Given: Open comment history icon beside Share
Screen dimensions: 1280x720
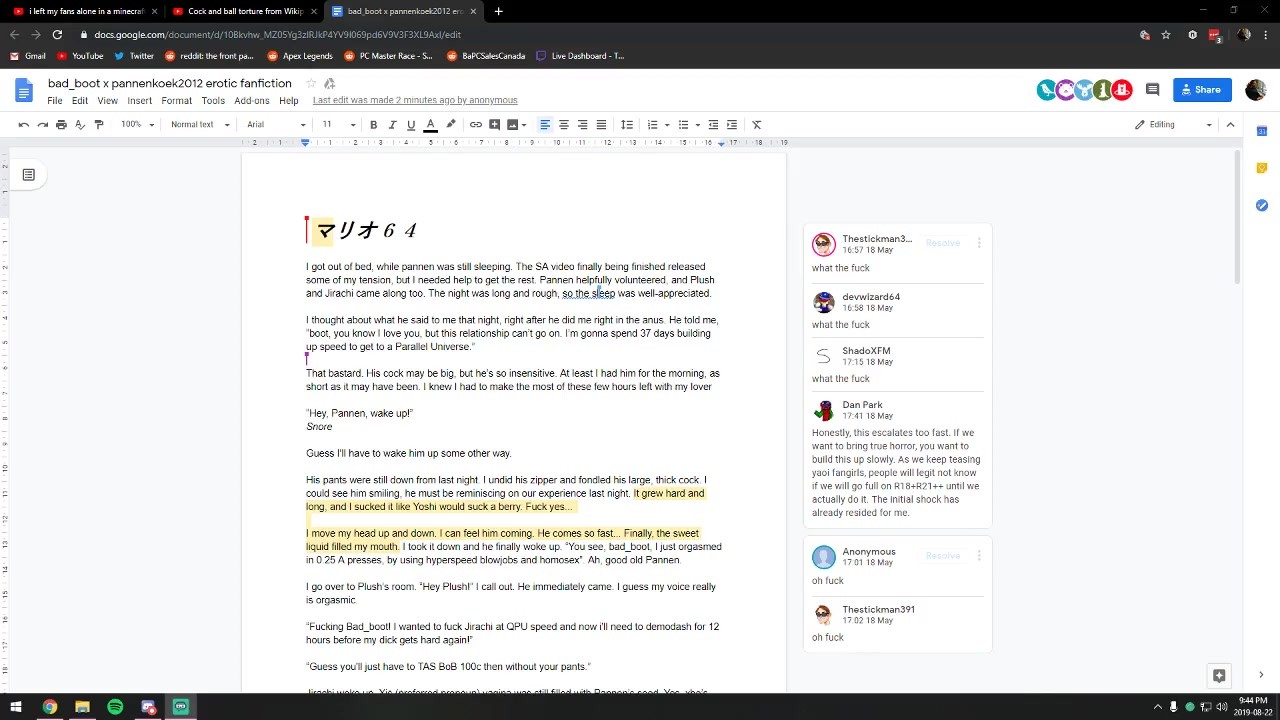Looking at the screenshot, I should [1152, 90].
